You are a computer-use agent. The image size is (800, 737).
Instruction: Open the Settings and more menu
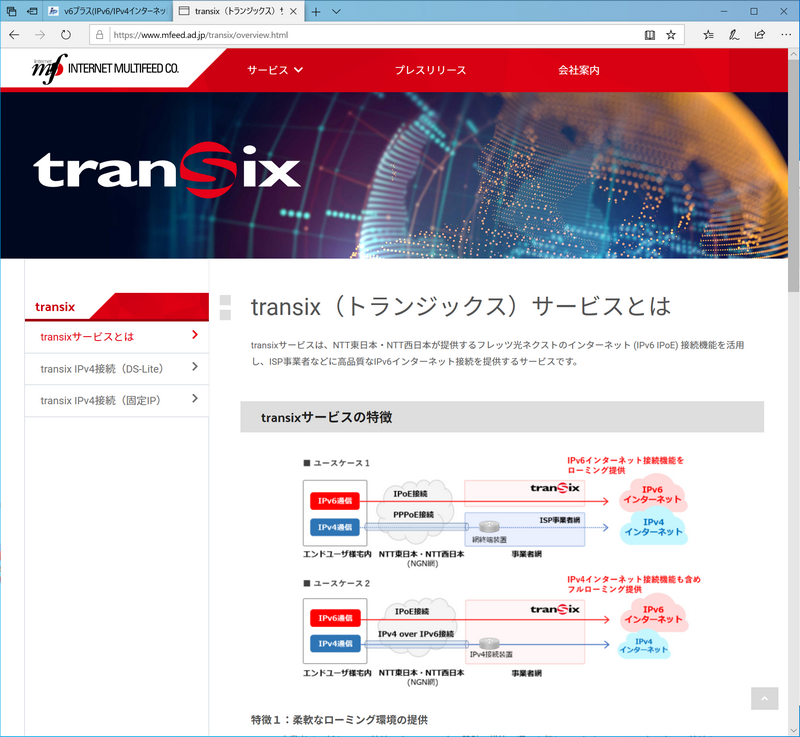pyautogui.click(x=787, y=34)
